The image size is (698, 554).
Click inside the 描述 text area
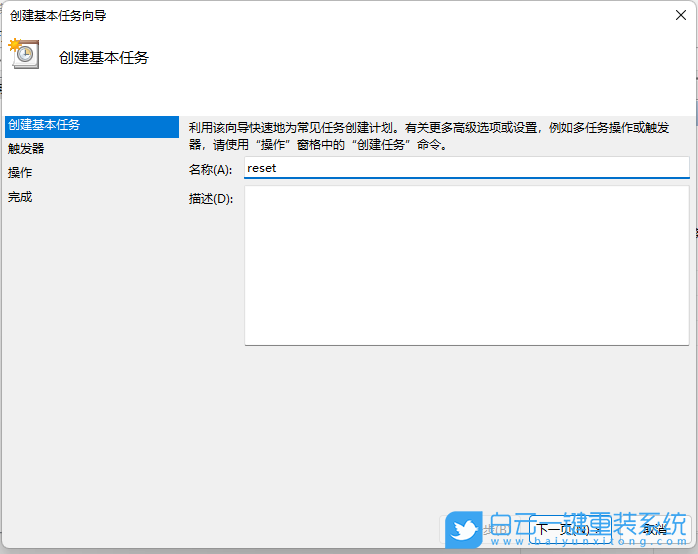467,265
